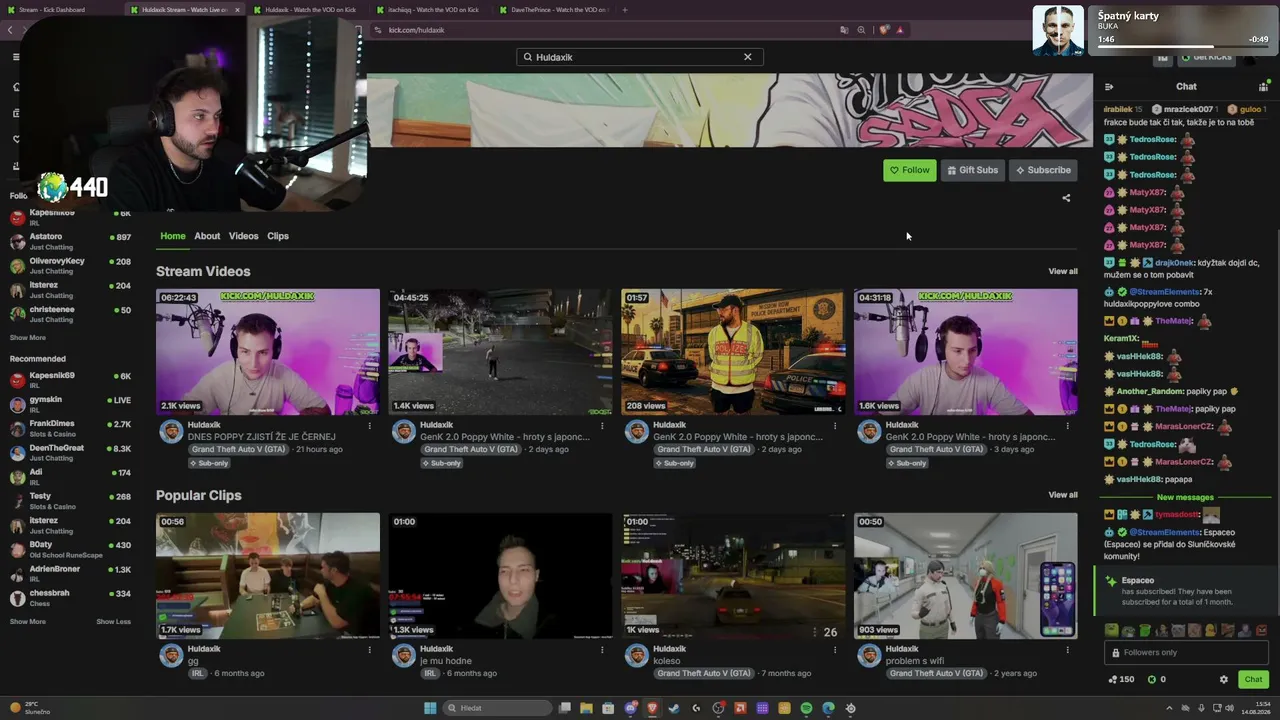Image resolution: width=1280 pixels, height=720 pixels.
Task: Click the Followers only chat input
Action: 1186,653
